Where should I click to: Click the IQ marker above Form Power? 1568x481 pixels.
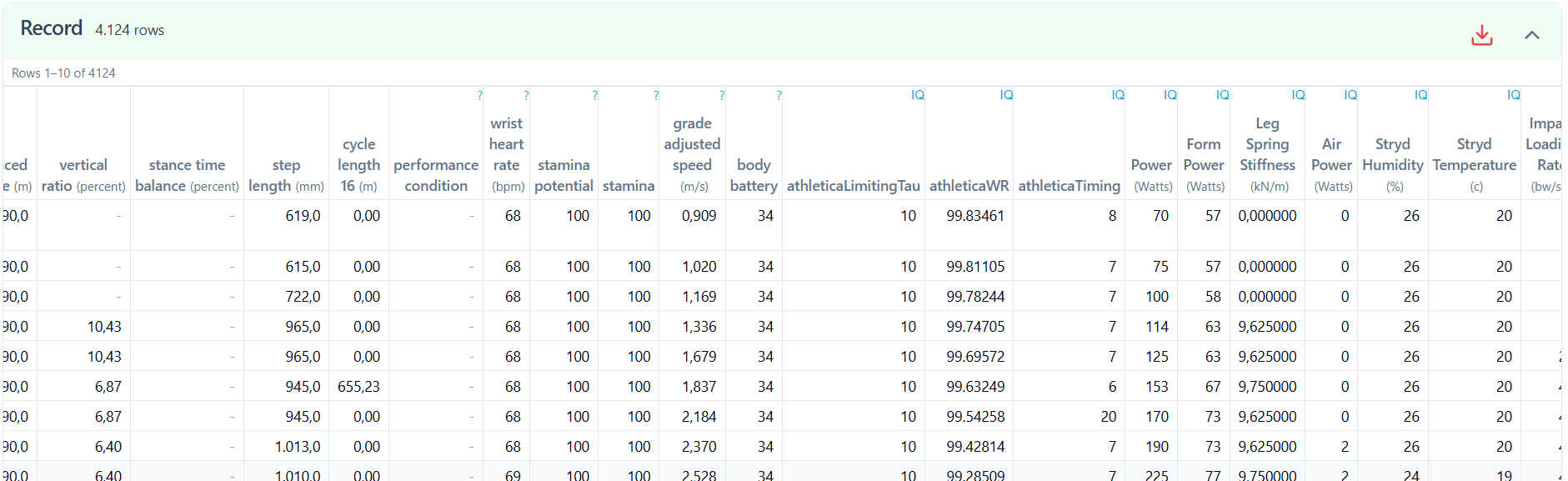coord(1222,95)
